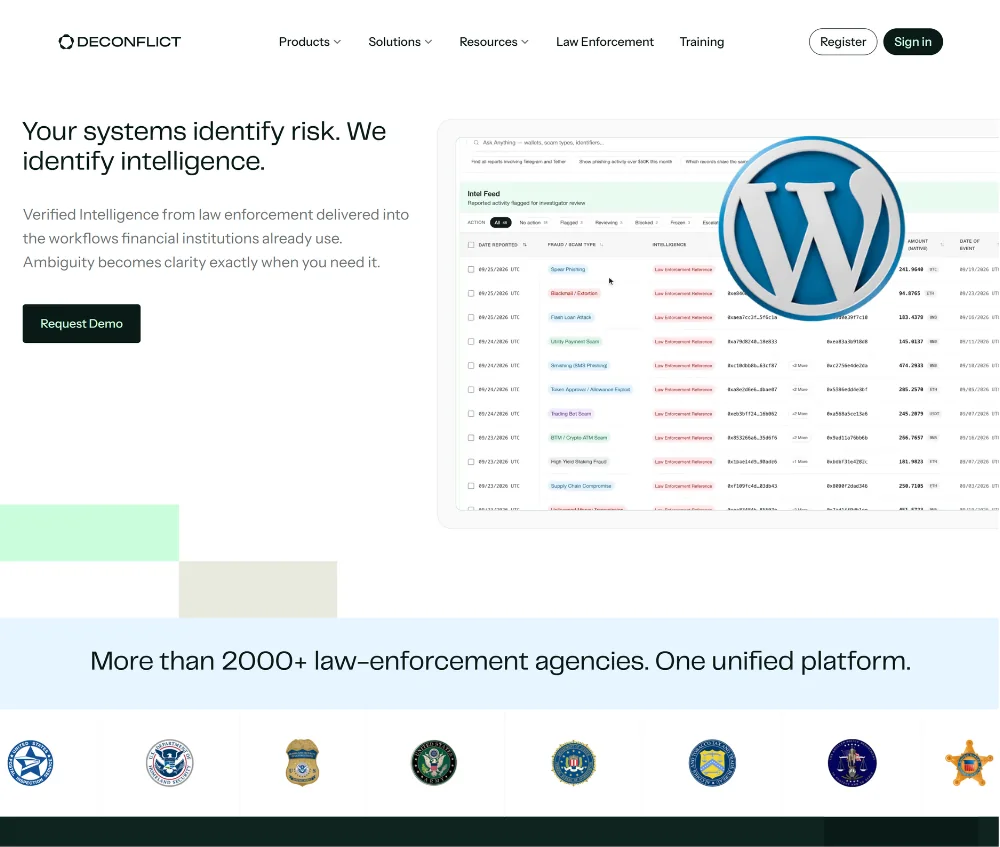Check the Trading Bot Scam row checkbox

point(471,413)
